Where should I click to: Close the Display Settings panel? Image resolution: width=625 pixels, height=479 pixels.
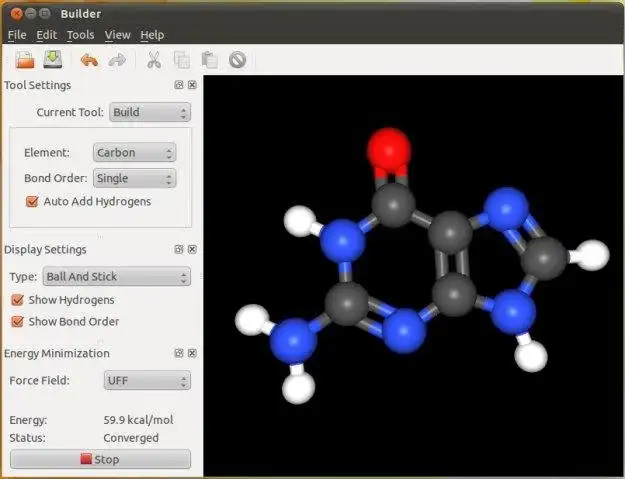pyautogui.click(x=192, y=249)
